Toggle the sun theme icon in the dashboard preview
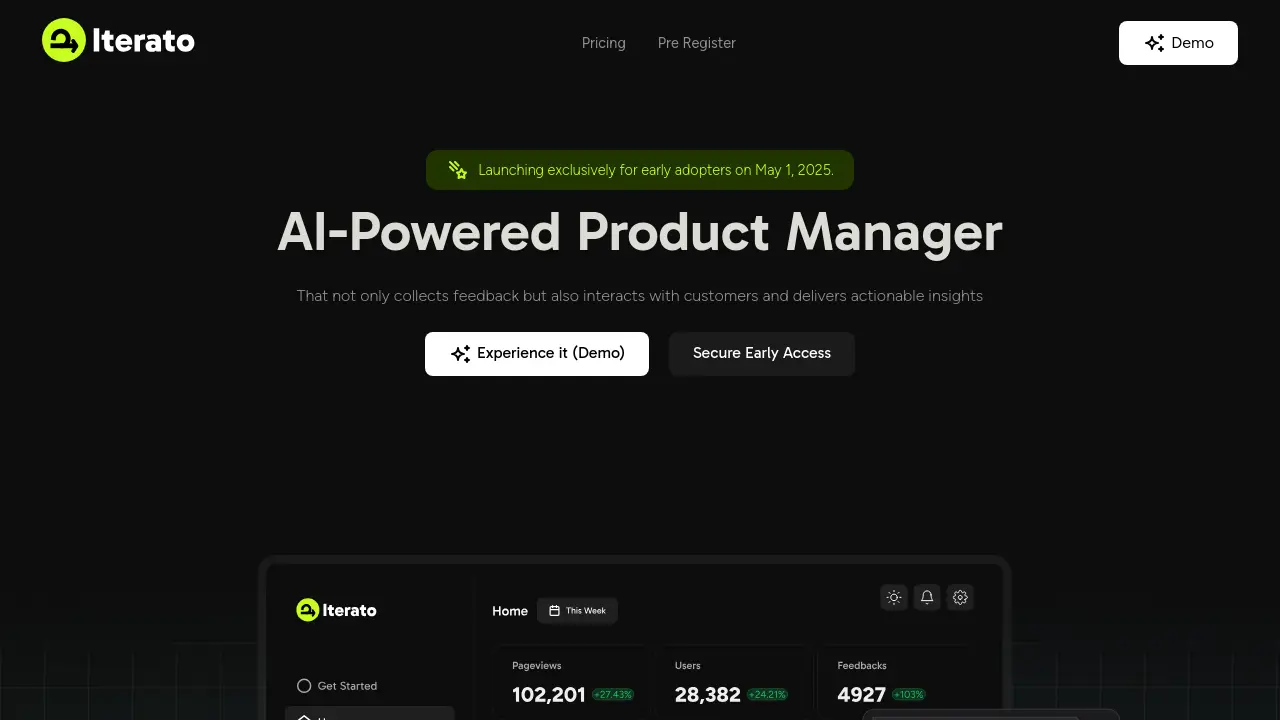The height and width of the screenshot is (720, 1280). [894, 597]
